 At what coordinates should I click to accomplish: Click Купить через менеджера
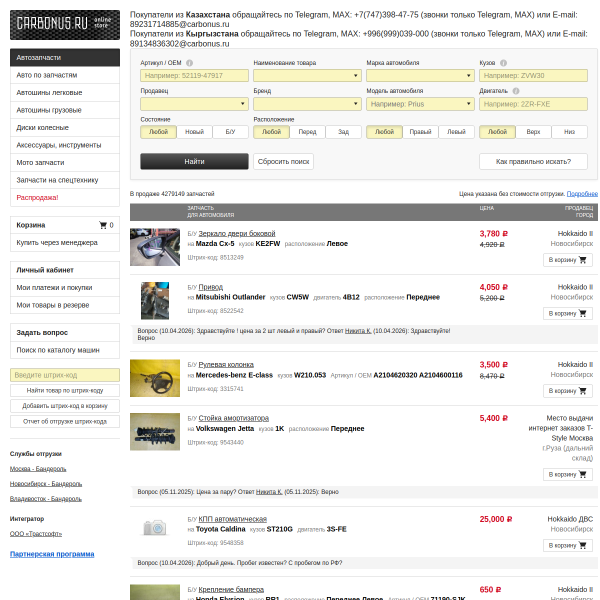click(65, 243)
